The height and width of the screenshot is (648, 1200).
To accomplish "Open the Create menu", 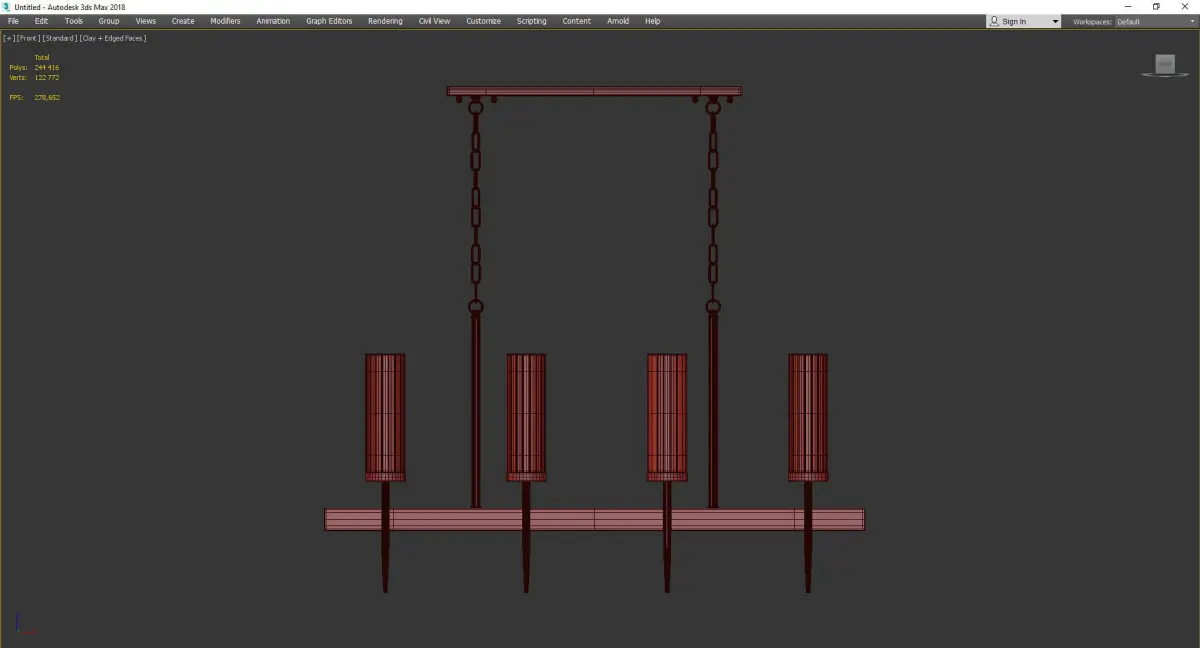I will [183, 21].
